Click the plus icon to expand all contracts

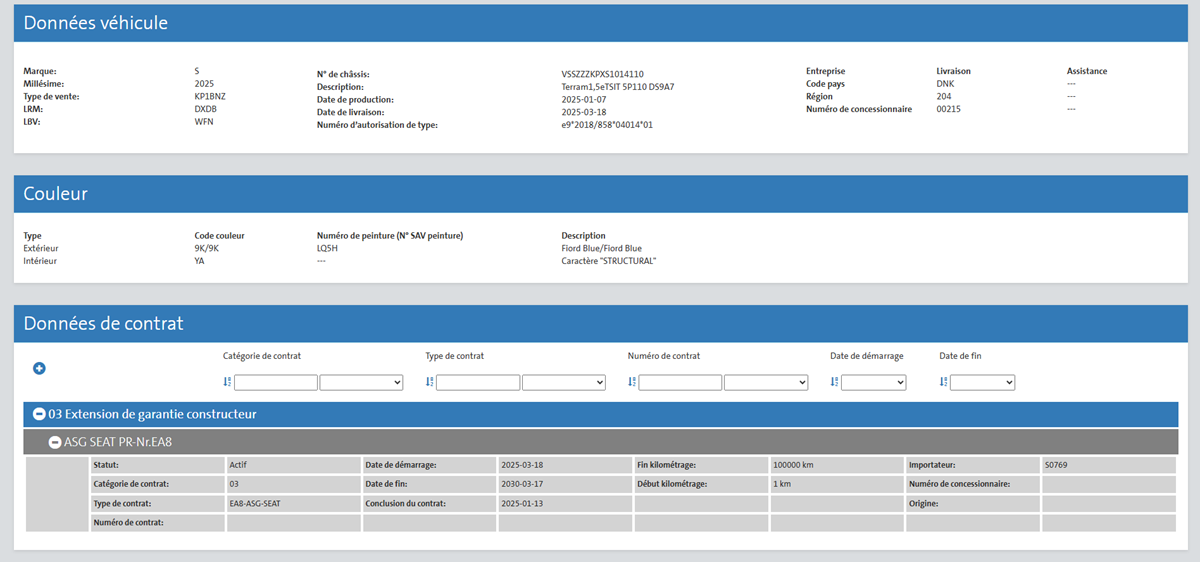(40, 369)
